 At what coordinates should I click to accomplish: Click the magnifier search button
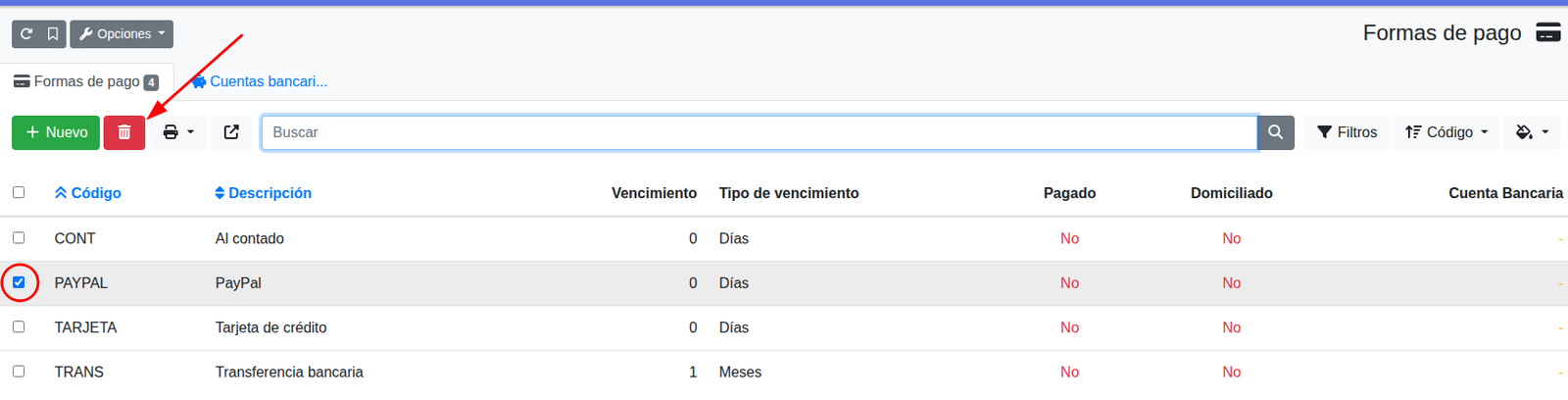click(x=1276, y=132)
